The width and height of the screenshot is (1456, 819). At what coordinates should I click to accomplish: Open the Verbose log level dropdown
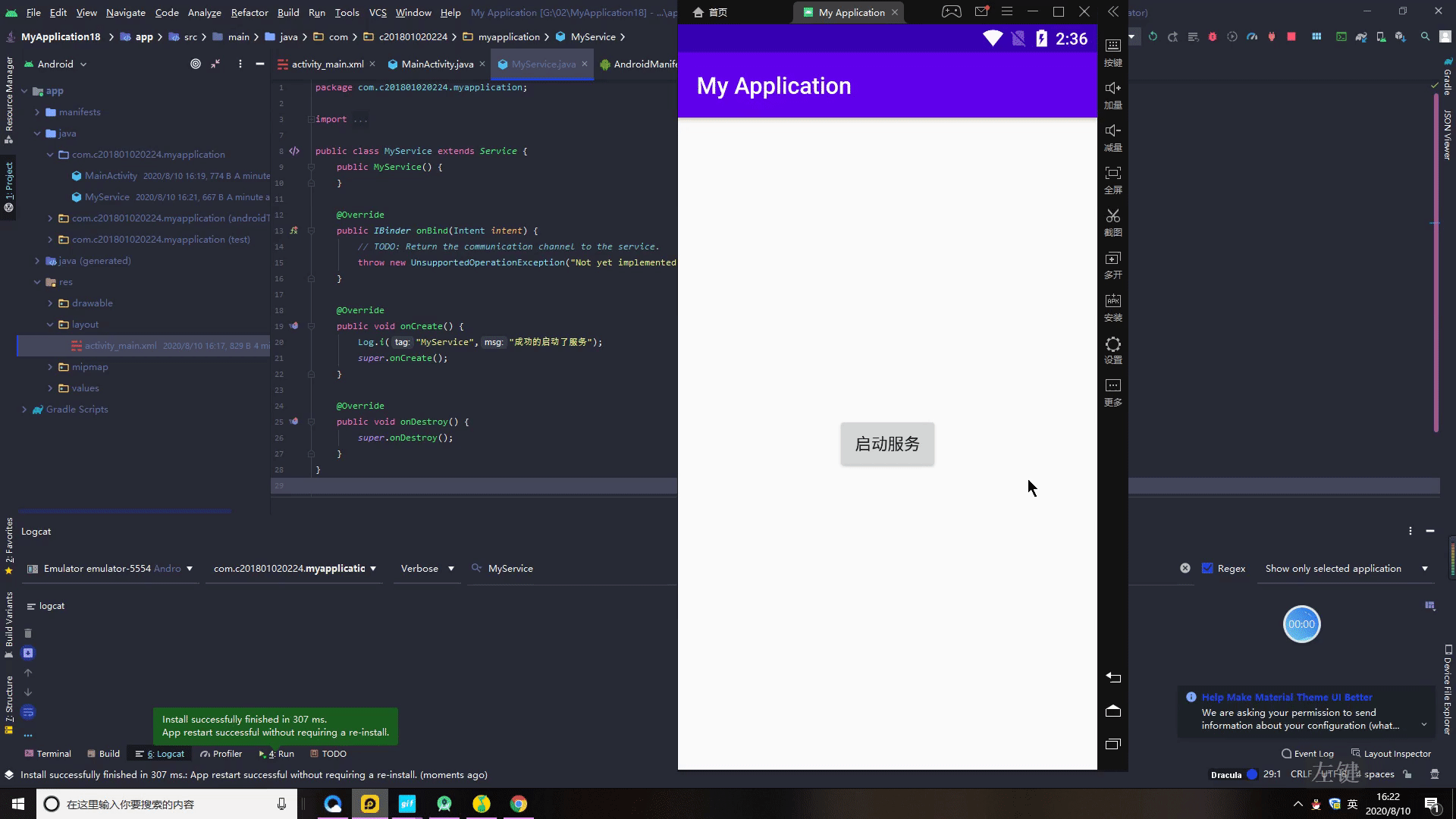coord(427,568)
